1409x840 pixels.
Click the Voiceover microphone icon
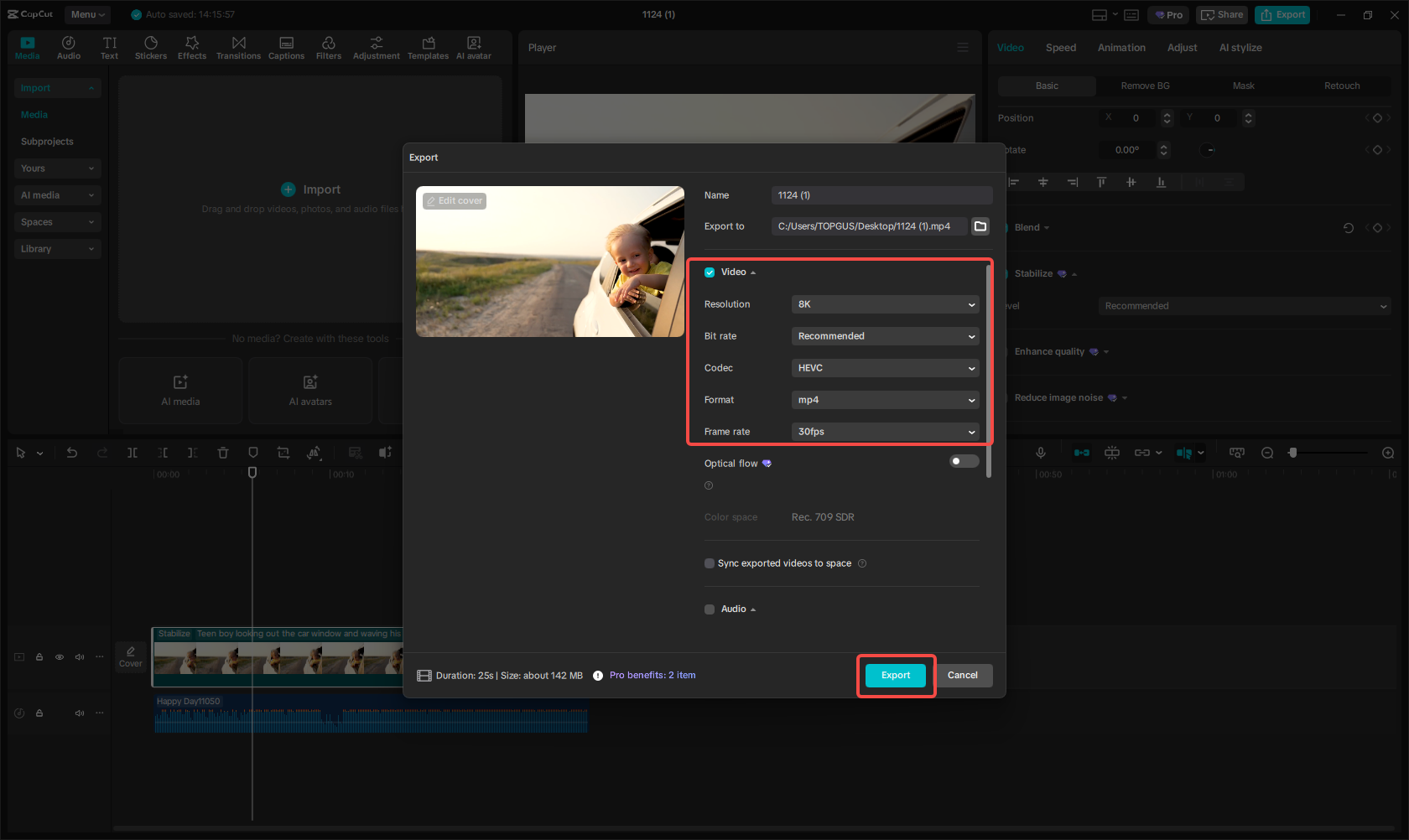pyautogui.click(x=1041, y=453)
